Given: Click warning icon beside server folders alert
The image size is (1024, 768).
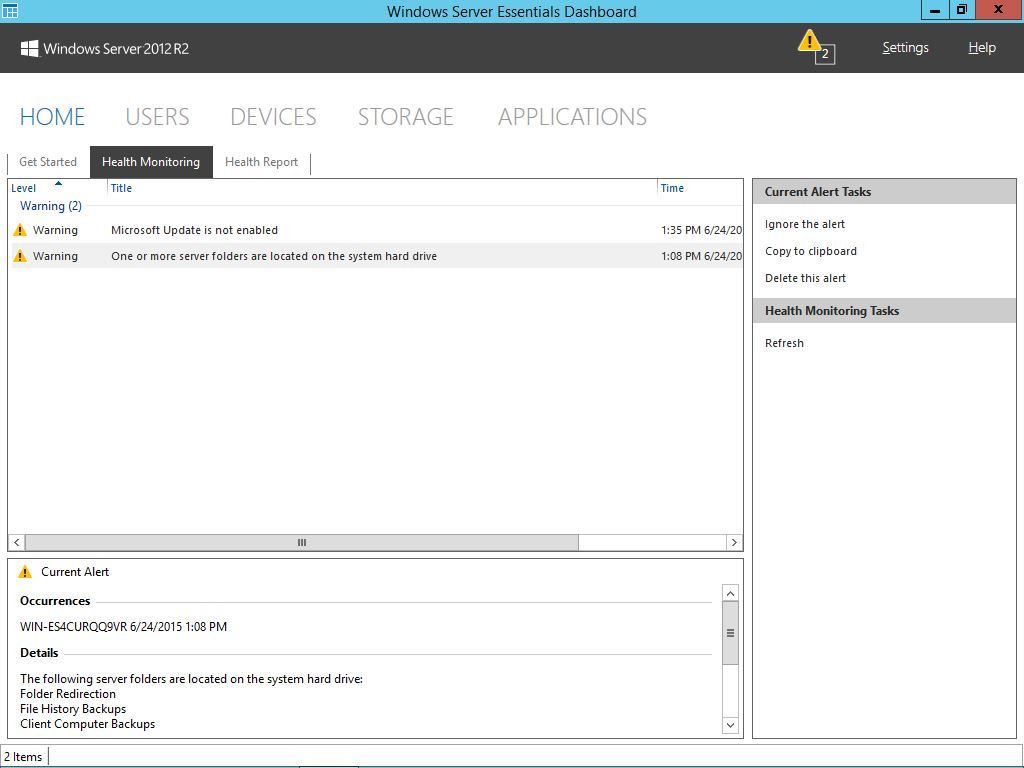Looking at the screenshot, I should [x=20, y=256].
